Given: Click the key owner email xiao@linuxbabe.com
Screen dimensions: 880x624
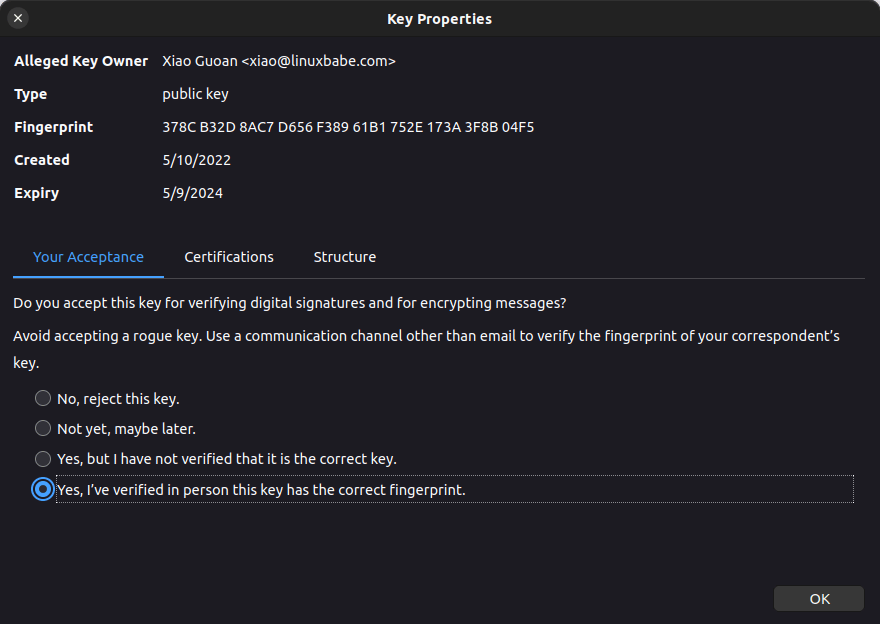Looking at the screenshot, I should [319, 61].
